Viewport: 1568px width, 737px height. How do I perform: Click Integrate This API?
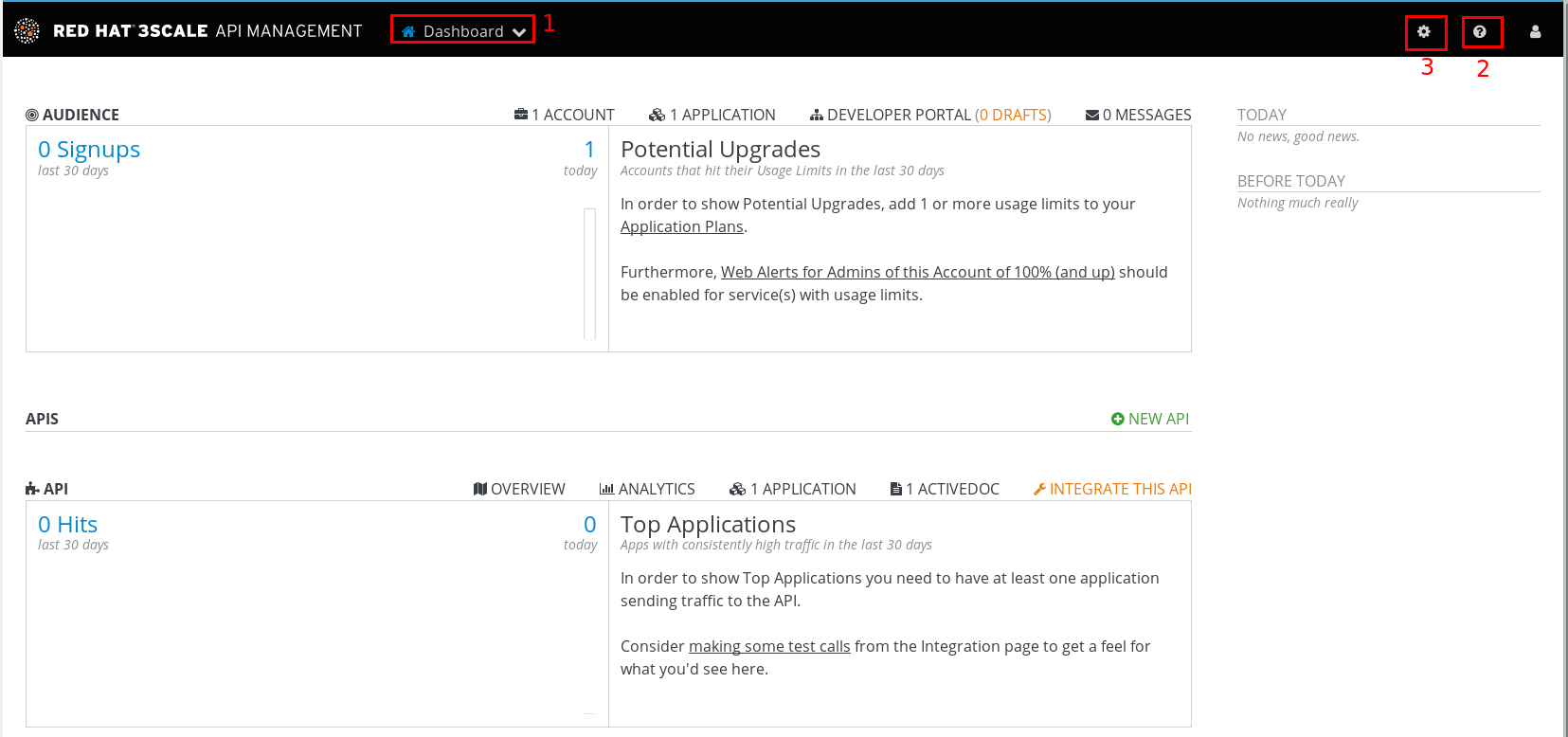pos(1112,489)
